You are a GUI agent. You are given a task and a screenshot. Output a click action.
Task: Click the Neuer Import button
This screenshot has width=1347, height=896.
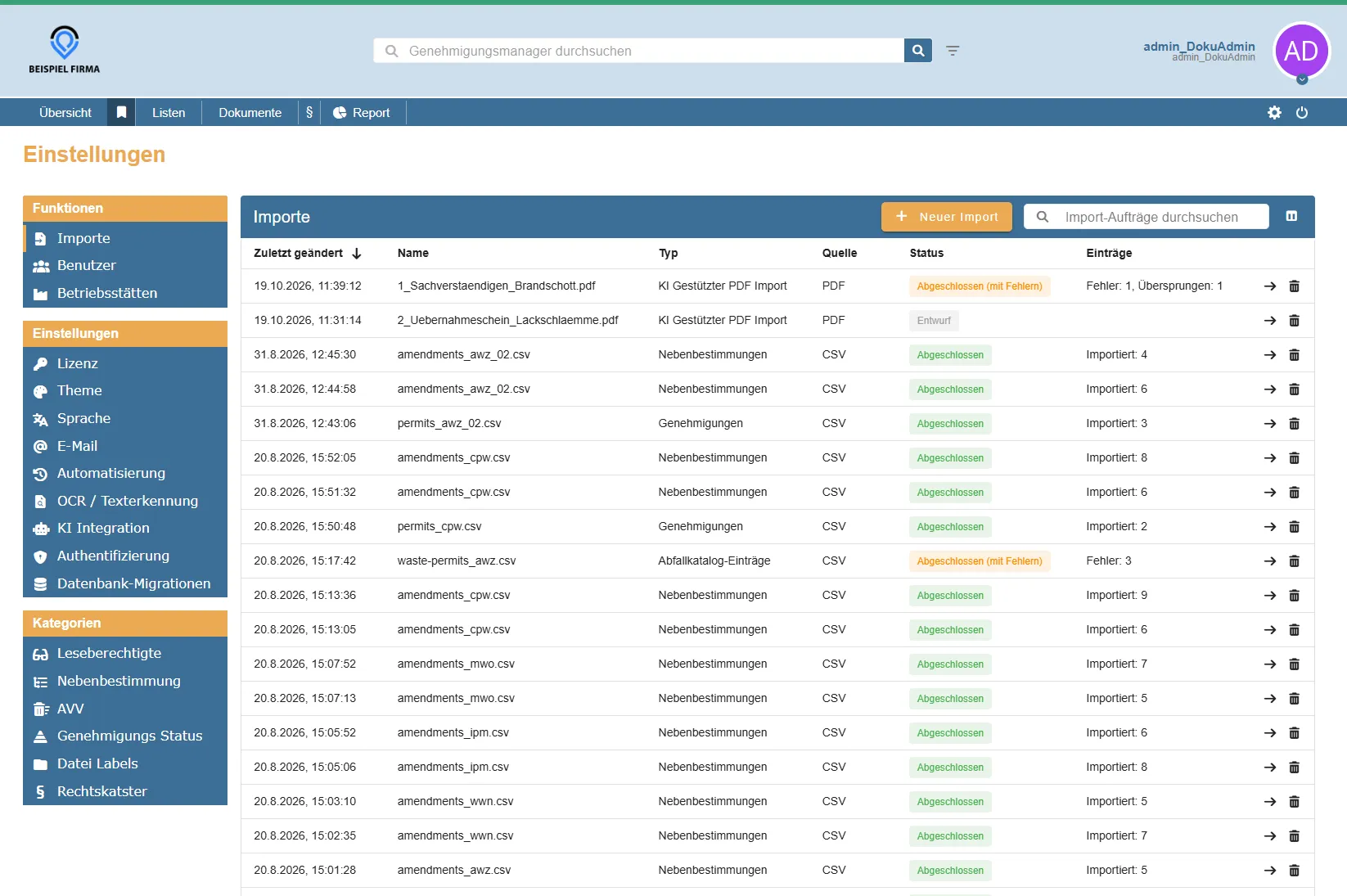click(947, 217)
